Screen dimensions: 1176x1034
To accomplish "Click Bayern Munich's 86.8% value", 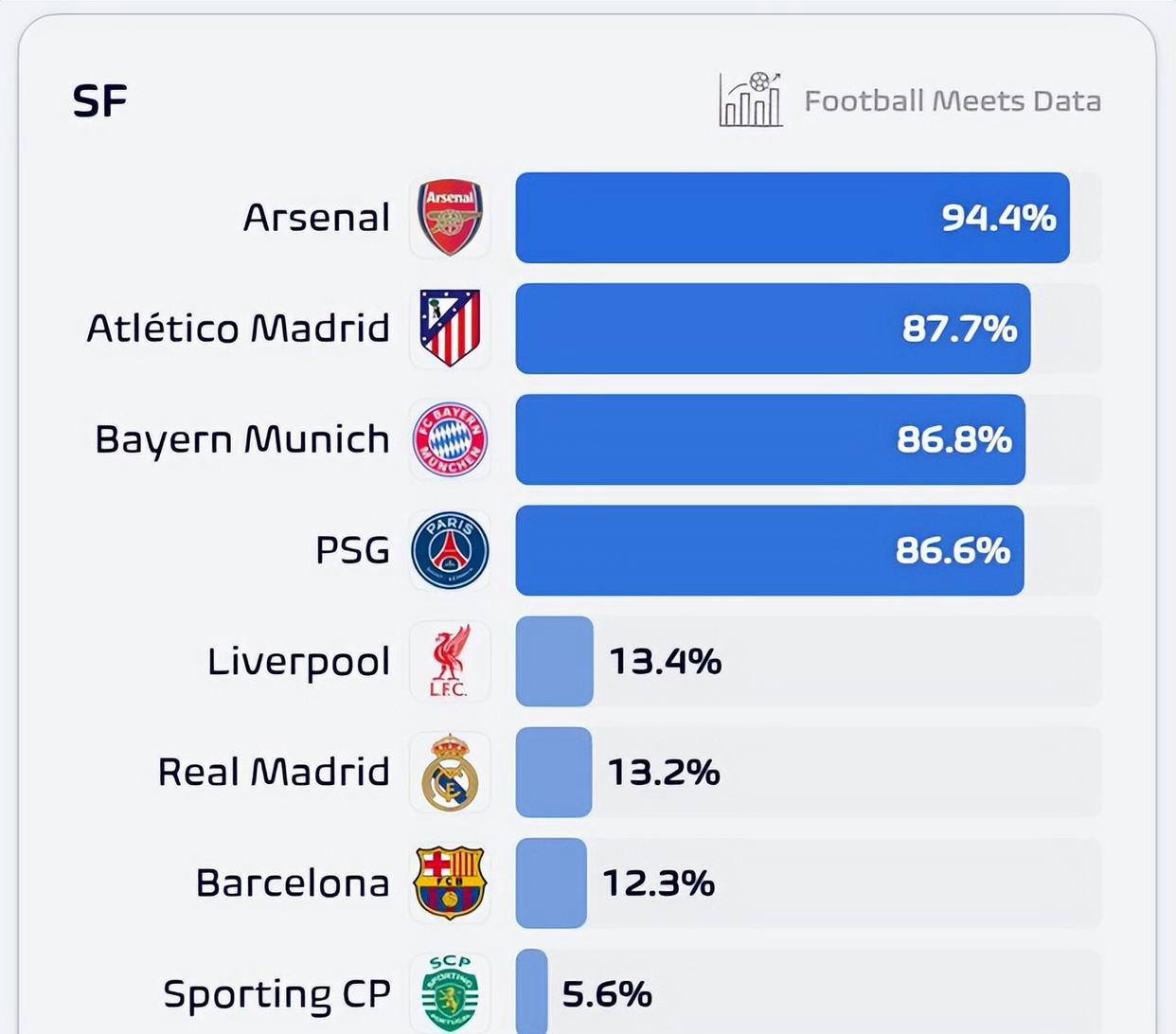I will 953,439.
